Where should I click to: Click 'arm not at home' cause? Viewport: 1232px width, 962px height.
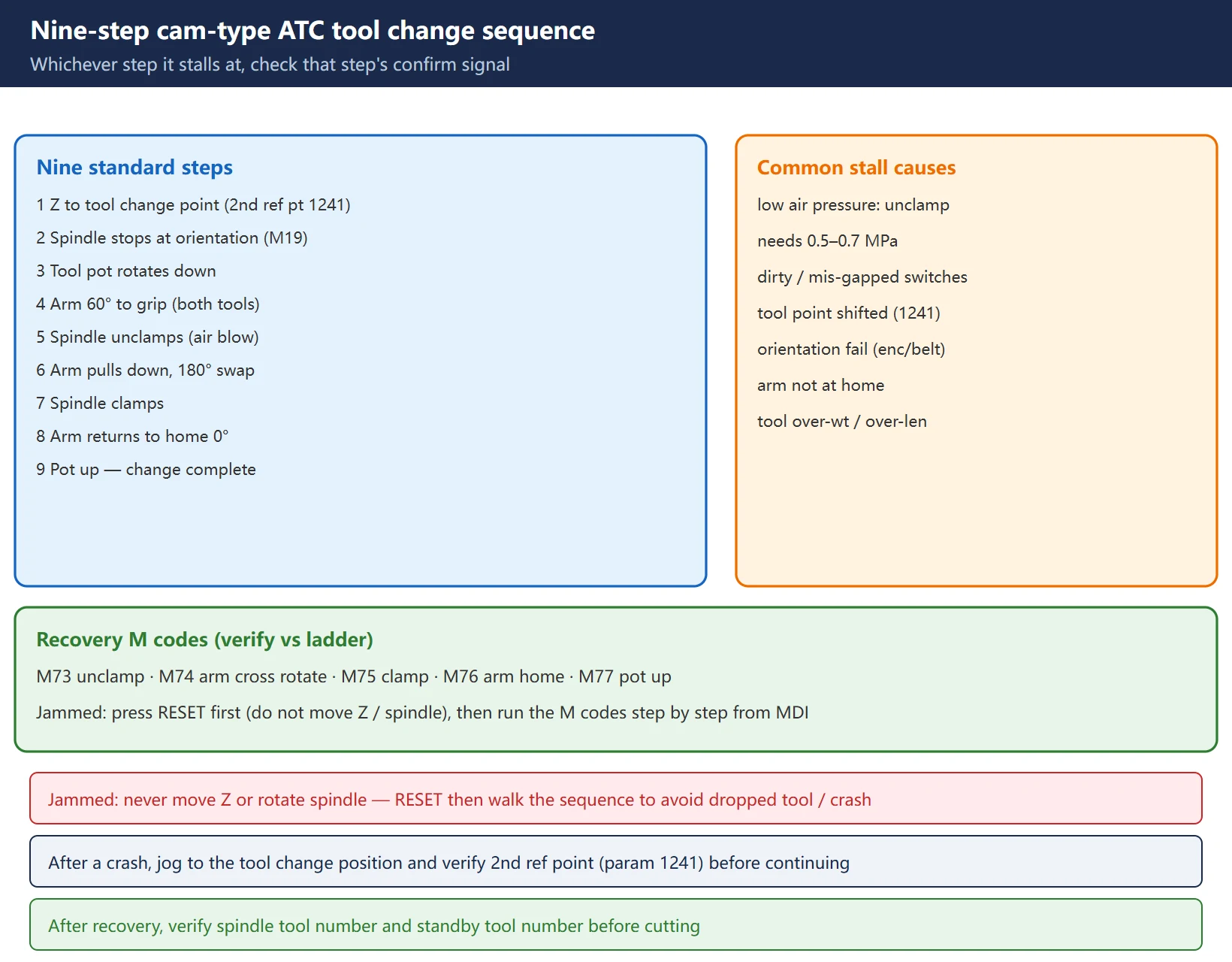tap(821, 386)
